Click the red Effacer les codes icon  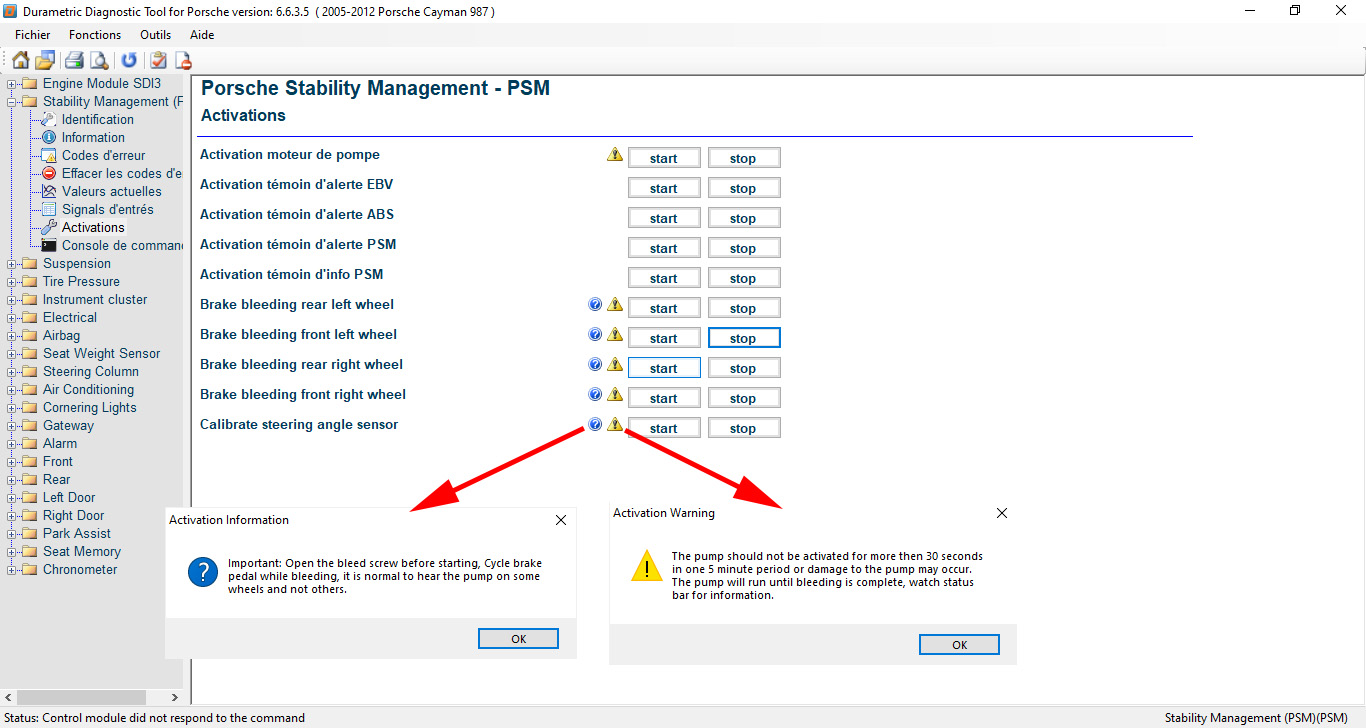pos(49,173)
